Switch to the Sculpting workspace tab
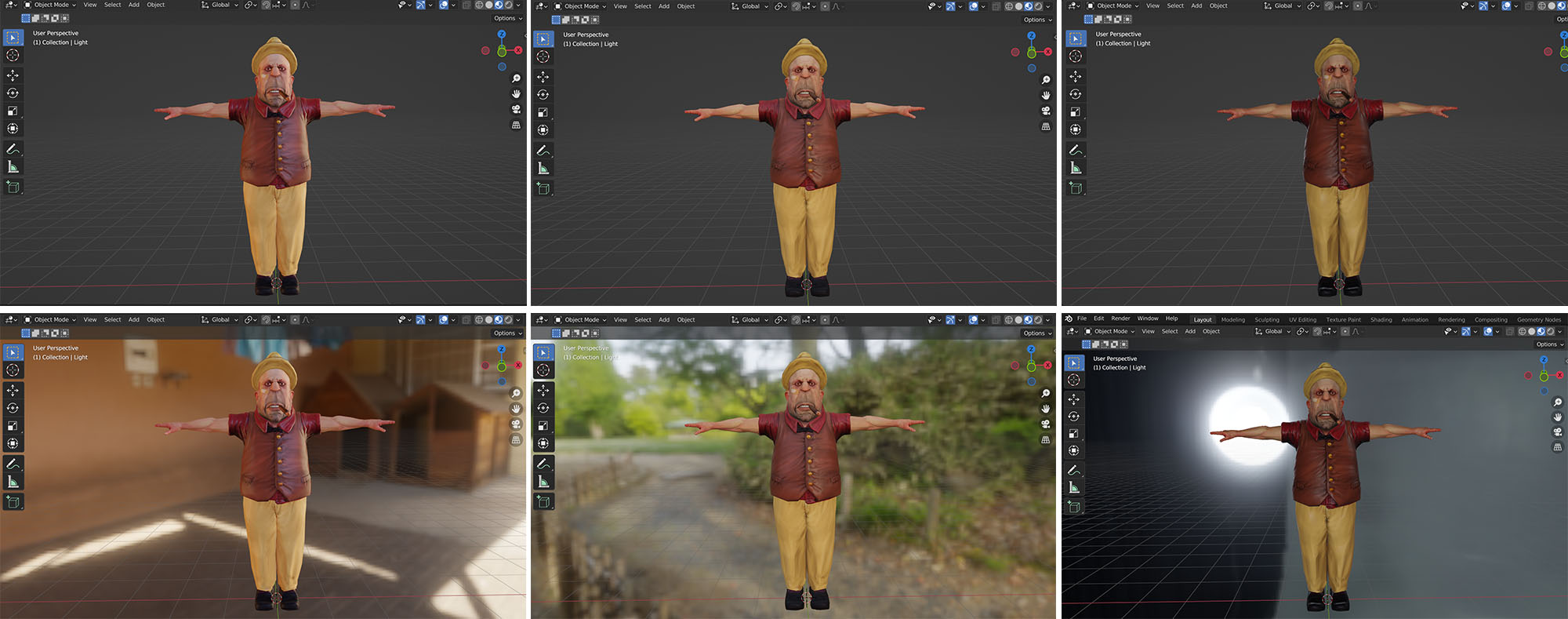 (x=1266, y=320)
